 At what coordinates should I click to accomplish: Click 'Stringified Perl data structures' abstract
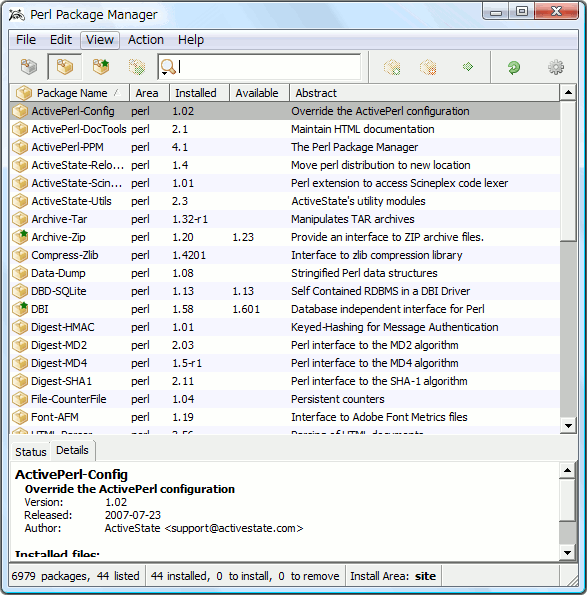[364, 273]
